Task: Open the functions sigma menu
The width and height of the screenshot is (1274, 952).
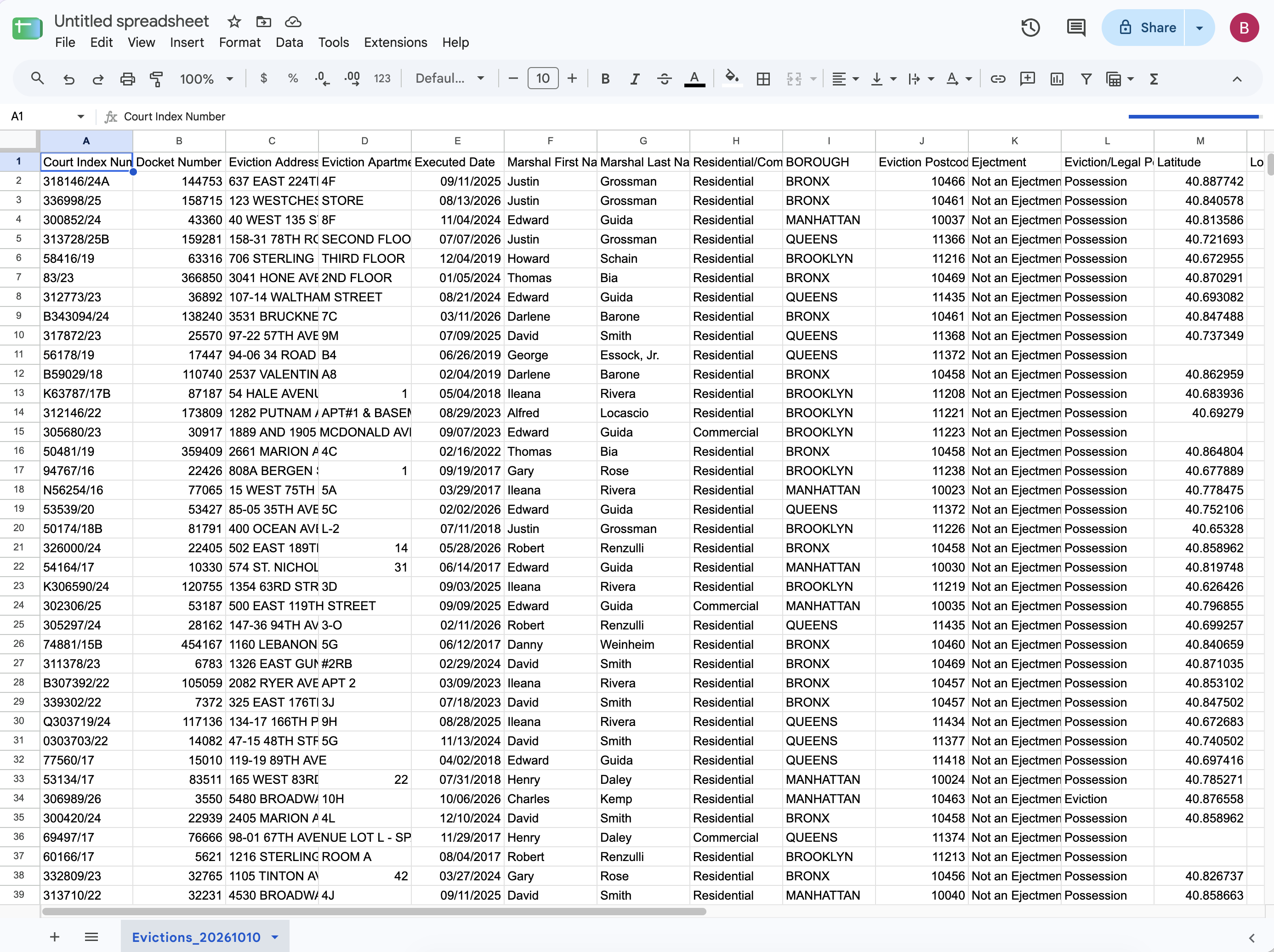Action: [1154, 78]
